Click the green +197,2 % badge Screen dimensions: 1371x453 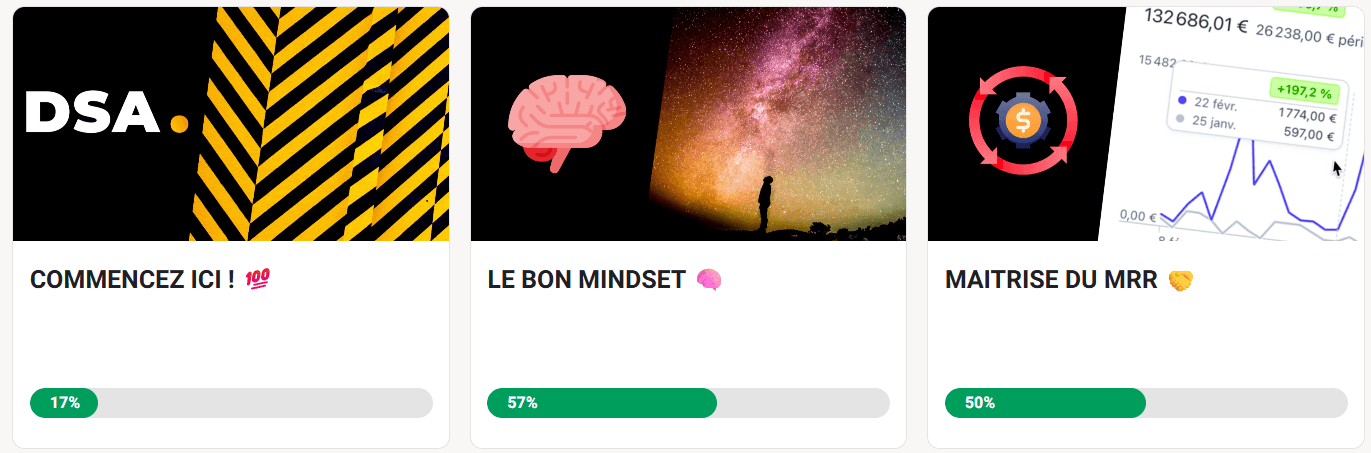click(x=1303, y=92)
